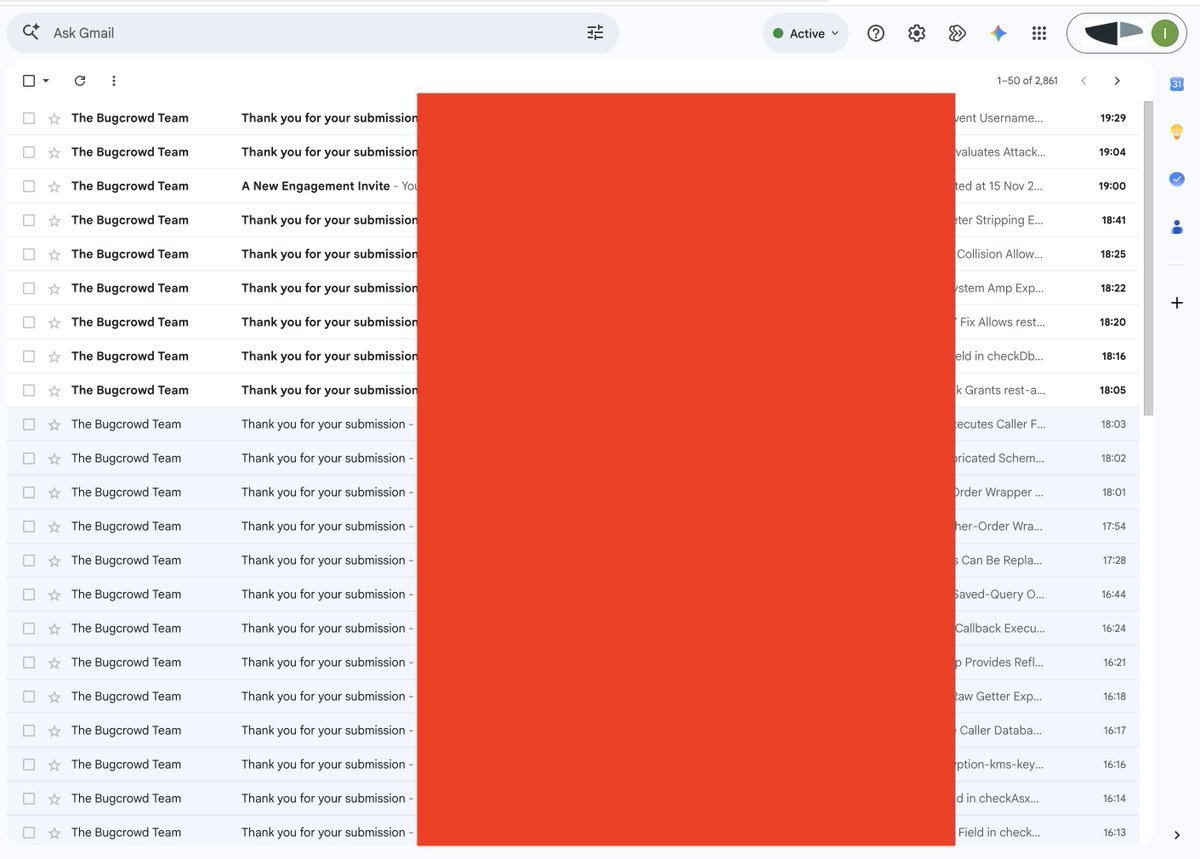Image resolution: width=1200 pixels, height=859 pixels.
Task: Star the New Engagement Invite email
Action: tap(54, 186)
